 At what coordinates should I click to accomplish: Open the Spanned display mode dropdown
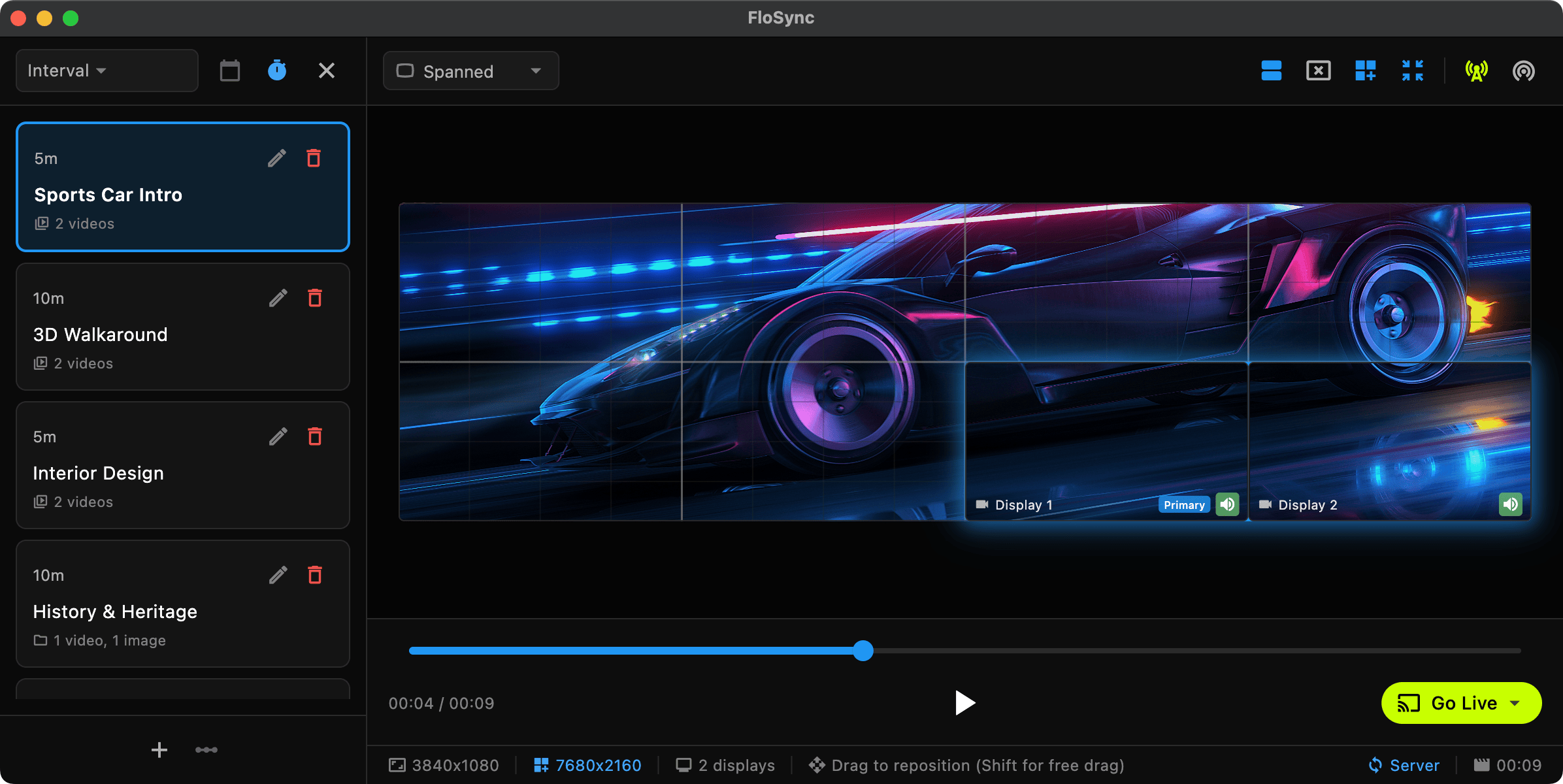coord(470,71)
